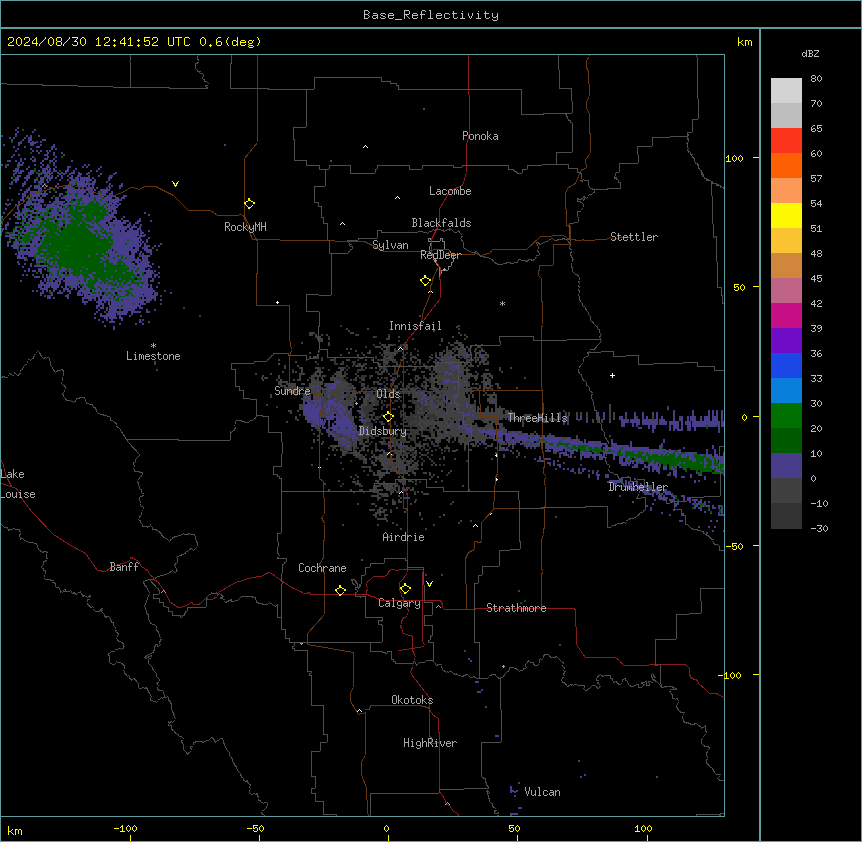Click the Lacombe city label
This screenshot has height=842, width=862.
coord(450,191)
